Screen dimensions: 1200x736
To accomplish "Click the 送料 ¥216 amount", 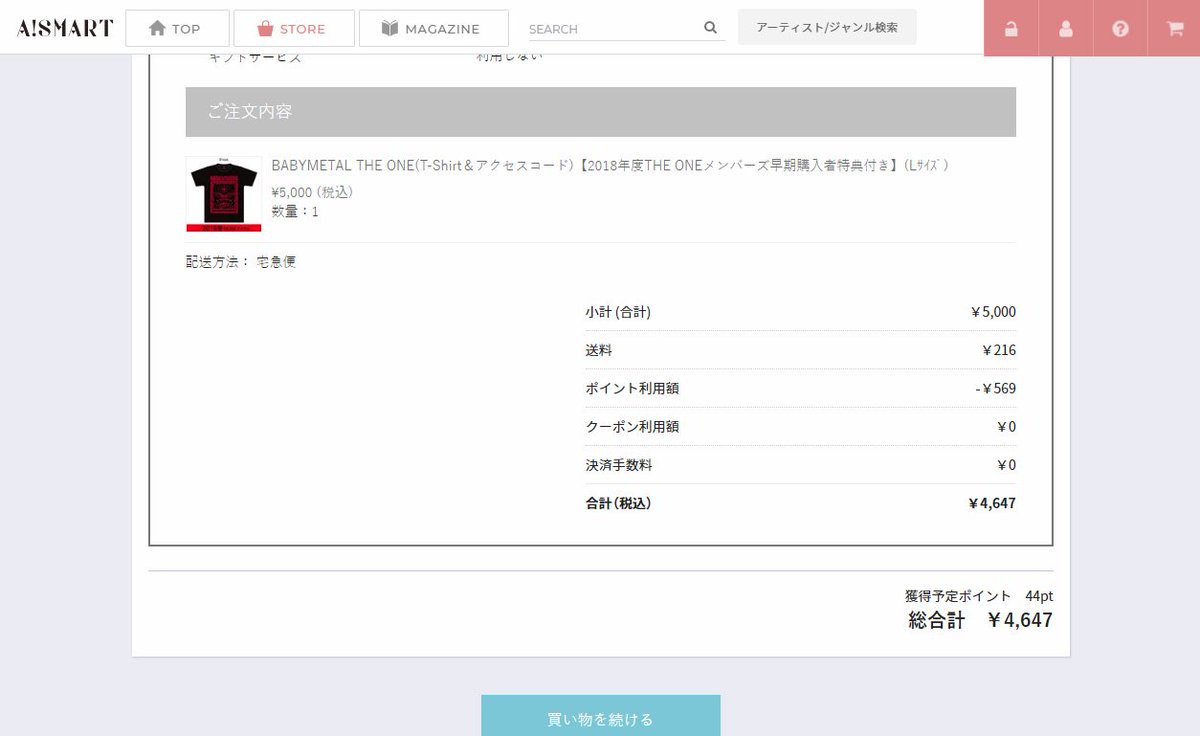I will click(x=999, y=350).
